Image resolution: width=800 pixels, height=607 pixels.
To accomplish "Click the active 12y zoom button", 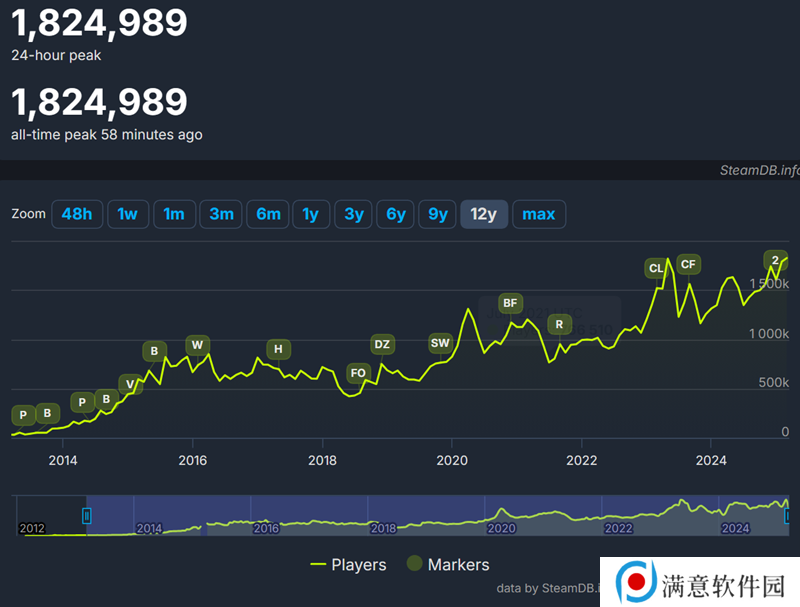I will coord(484,214).
